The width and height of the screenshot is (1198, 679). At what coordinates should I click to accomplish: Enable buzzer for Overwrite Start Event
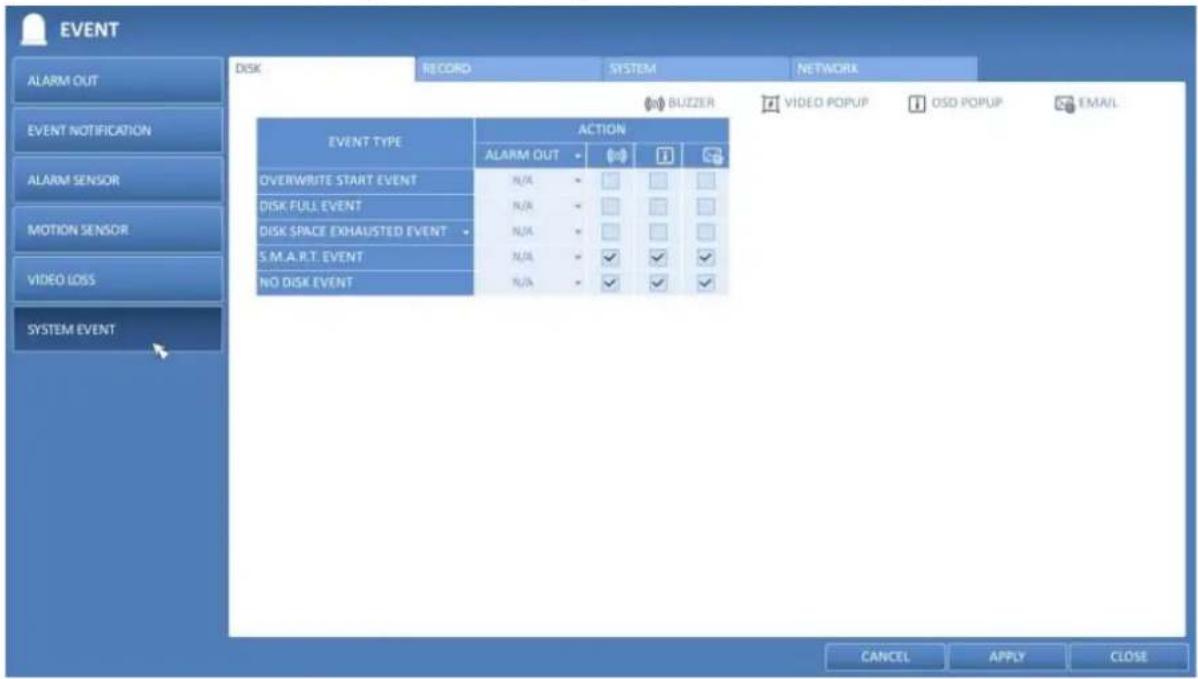pyautogui.click(x=610, y=181)
